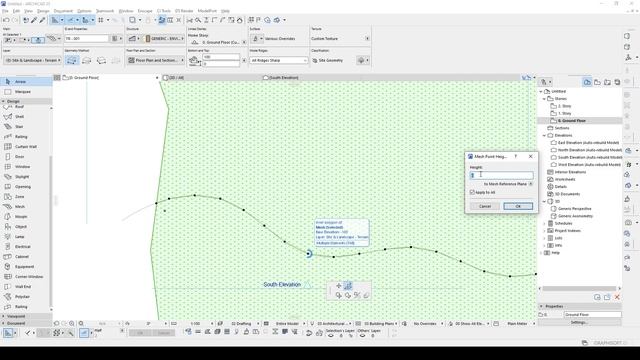Select the Curtain Wall tool

coord(26,147)
